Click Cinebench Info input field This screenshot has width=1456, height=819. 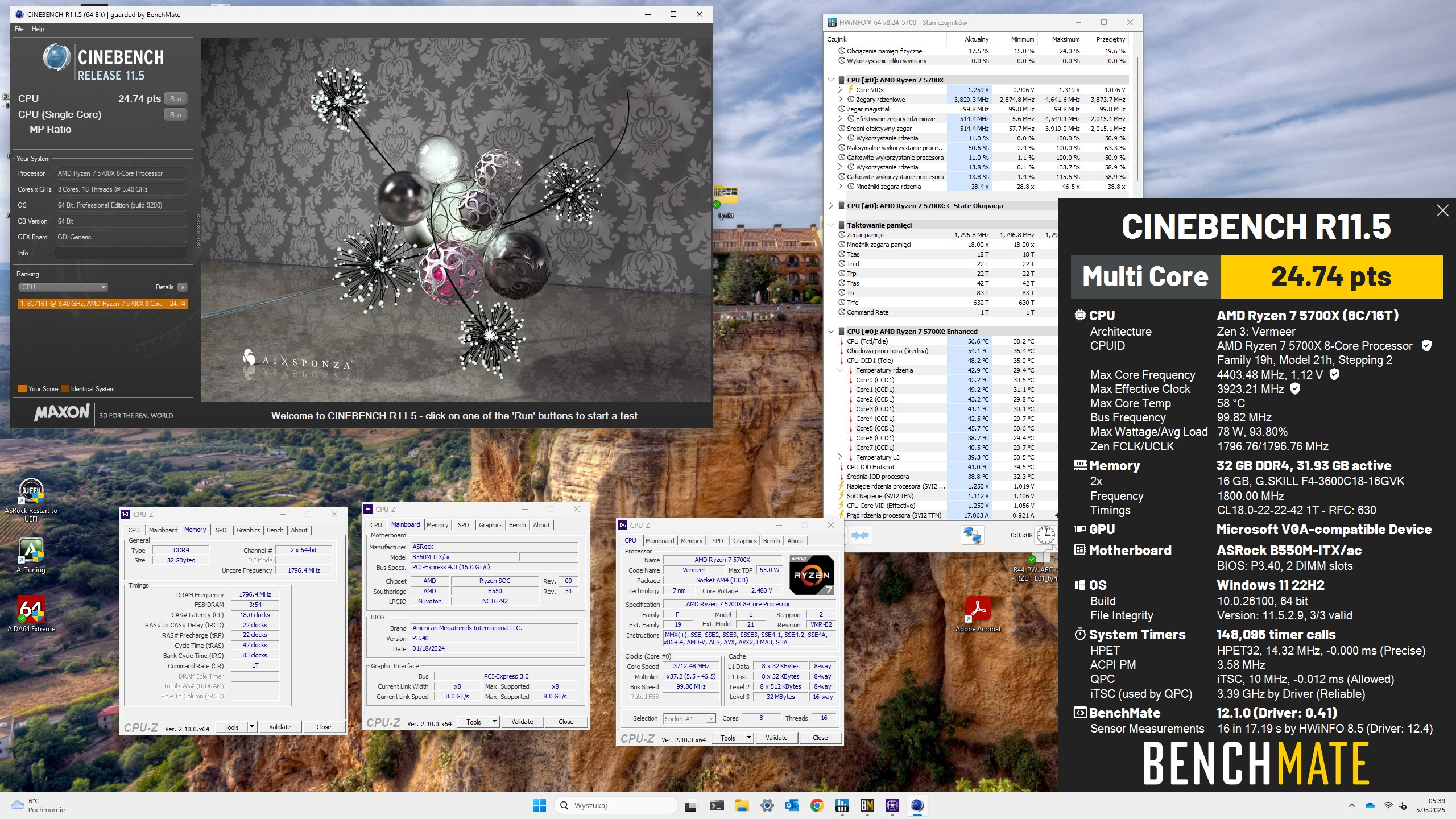pos(121,253)
